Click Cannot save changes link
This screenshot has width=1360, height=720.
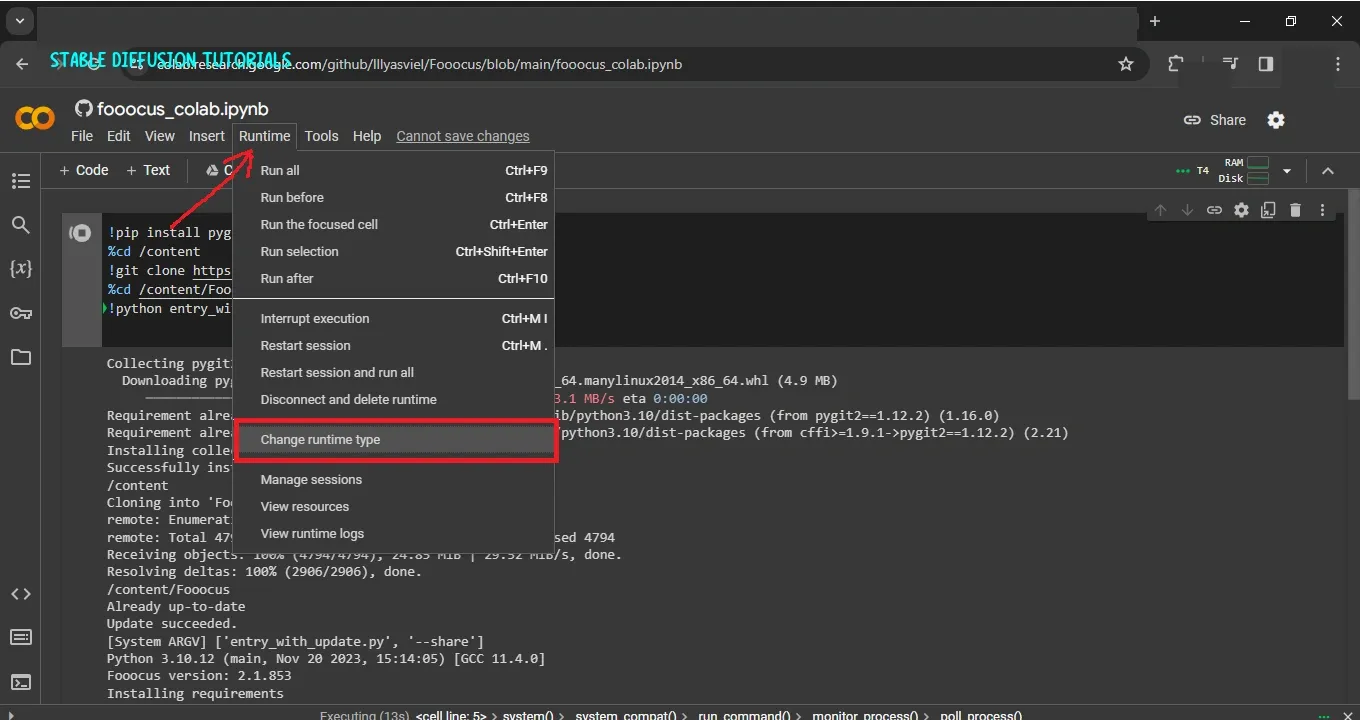pos(463,136)
